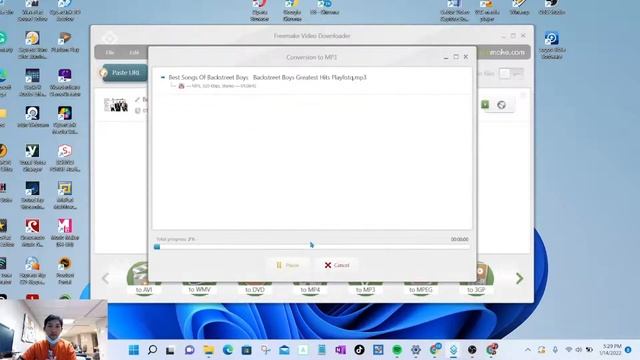Open the notification count badge

pos(629,350)
